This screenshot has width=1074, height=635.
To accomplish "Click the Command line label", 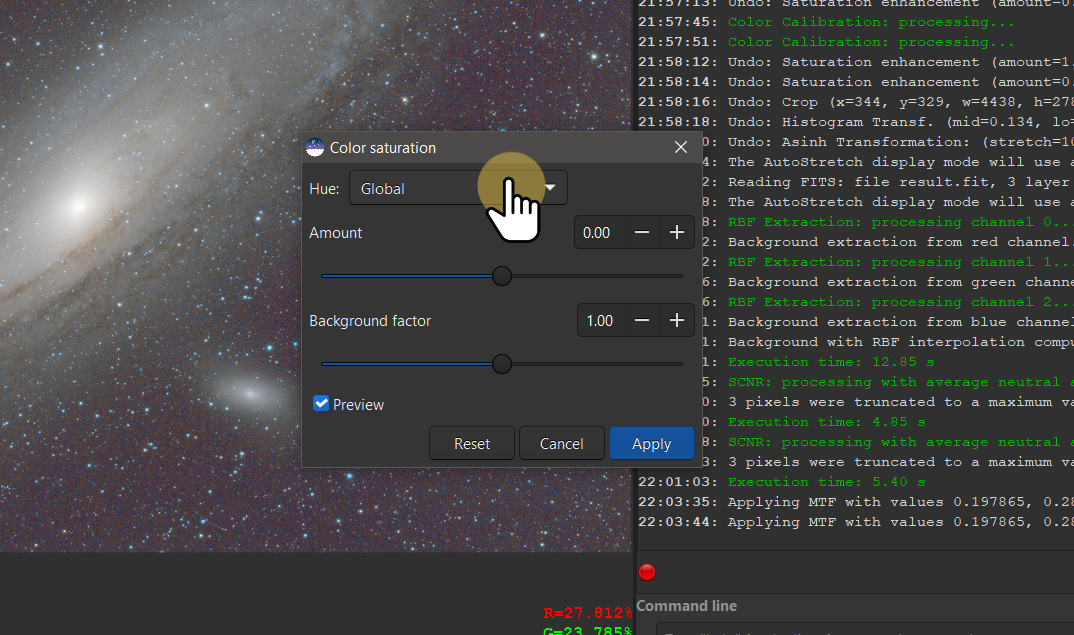I will pyautogui.click(x=686, y=605).
